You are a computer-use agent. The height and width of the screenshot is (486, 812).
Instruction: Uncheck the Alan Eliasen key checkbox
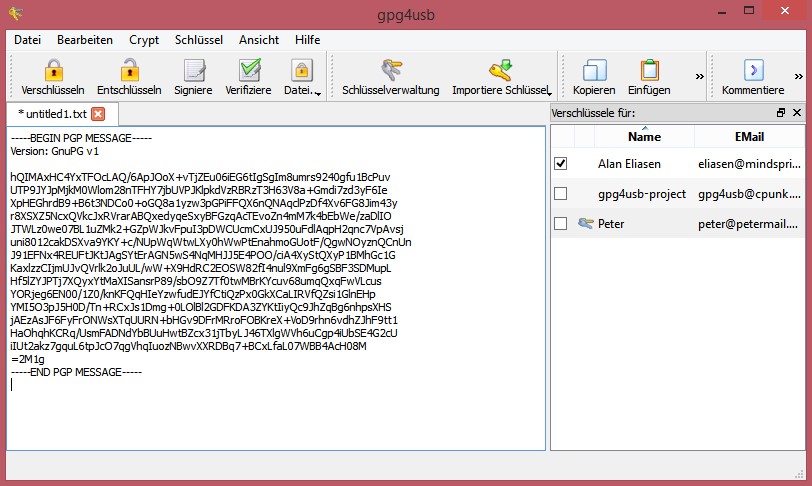(561, 163)
